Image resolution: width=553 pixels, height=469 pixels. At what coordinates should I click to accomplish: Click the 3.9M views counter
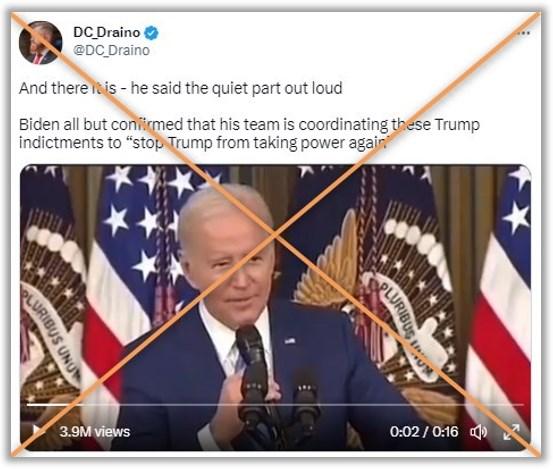tap(95, 432)
